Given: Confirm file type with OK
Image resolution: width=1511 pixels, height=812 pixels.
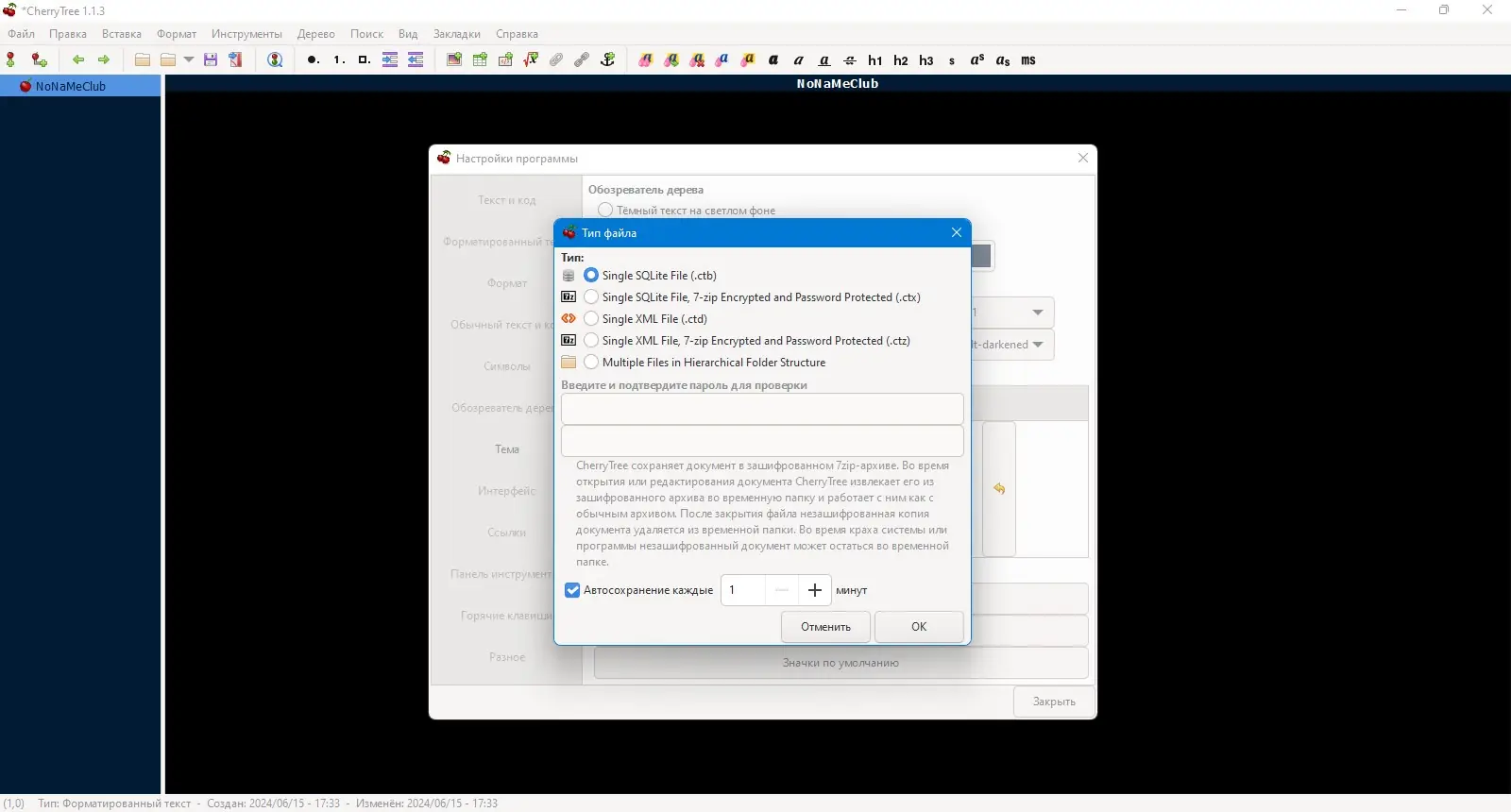Looking at the screenshot, I should pyautogui.click(x=919, y=627).
